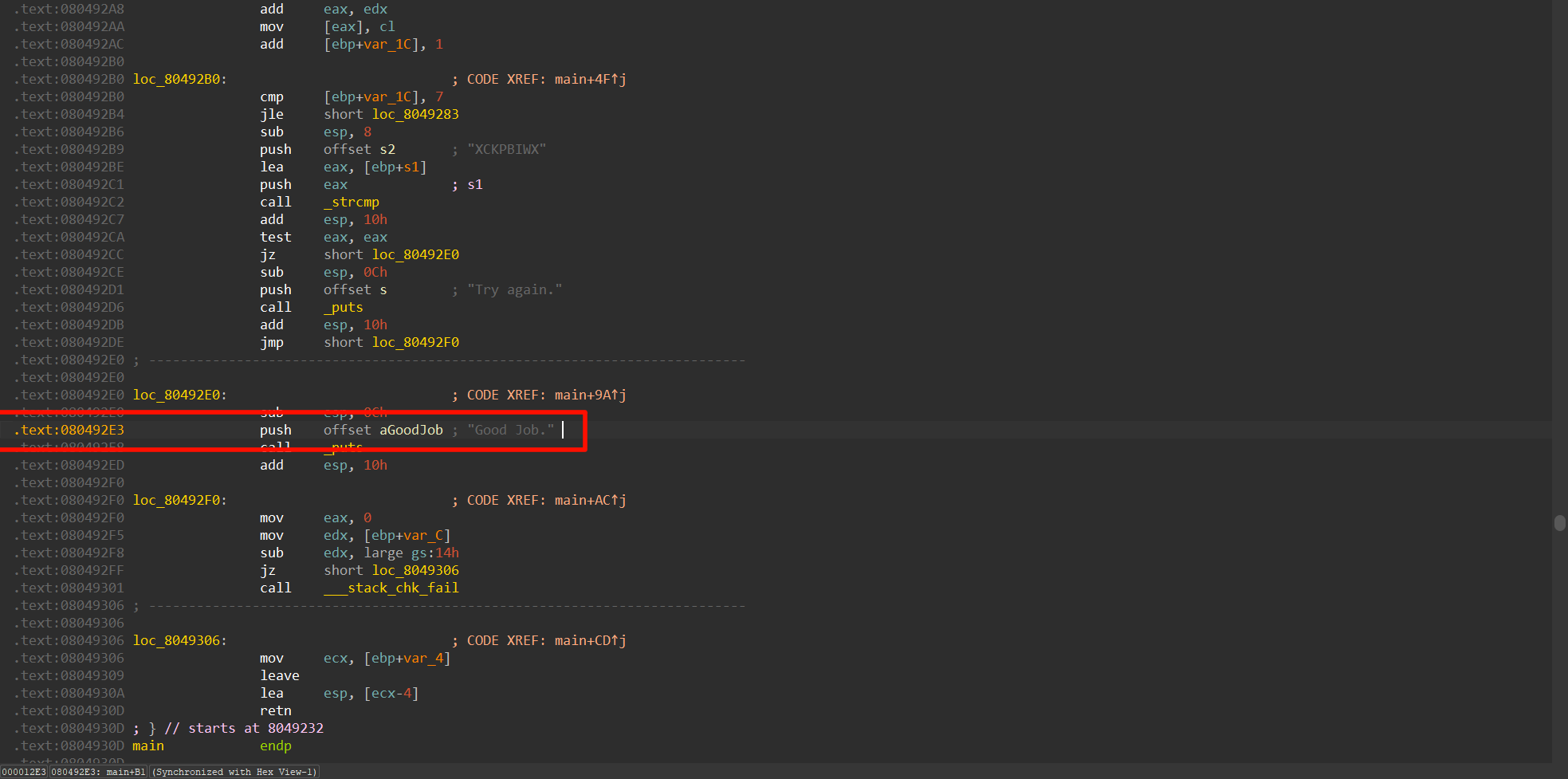Click the cmp mnemonic
Image resolution: width=1568 pixels, height=779 pixels.
272,96
